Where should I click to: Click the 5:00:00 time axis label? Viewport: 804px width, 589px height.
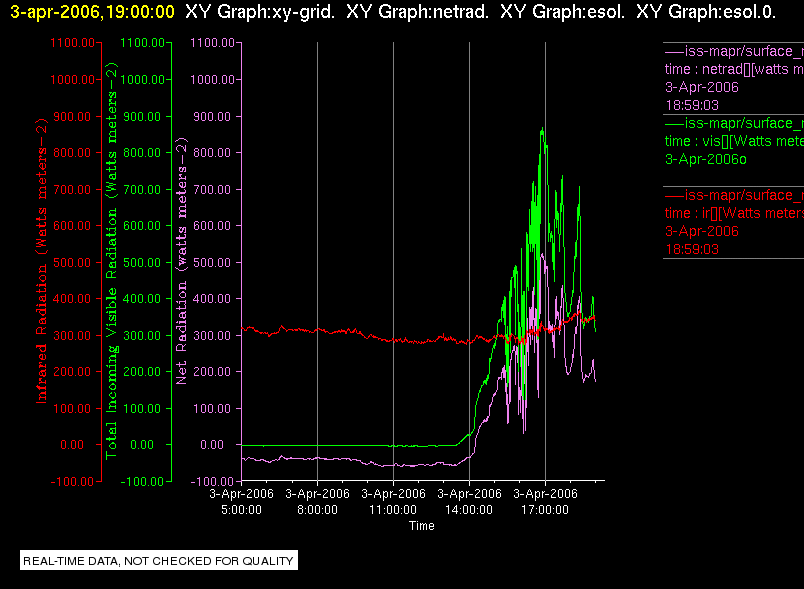click(242, 510)
